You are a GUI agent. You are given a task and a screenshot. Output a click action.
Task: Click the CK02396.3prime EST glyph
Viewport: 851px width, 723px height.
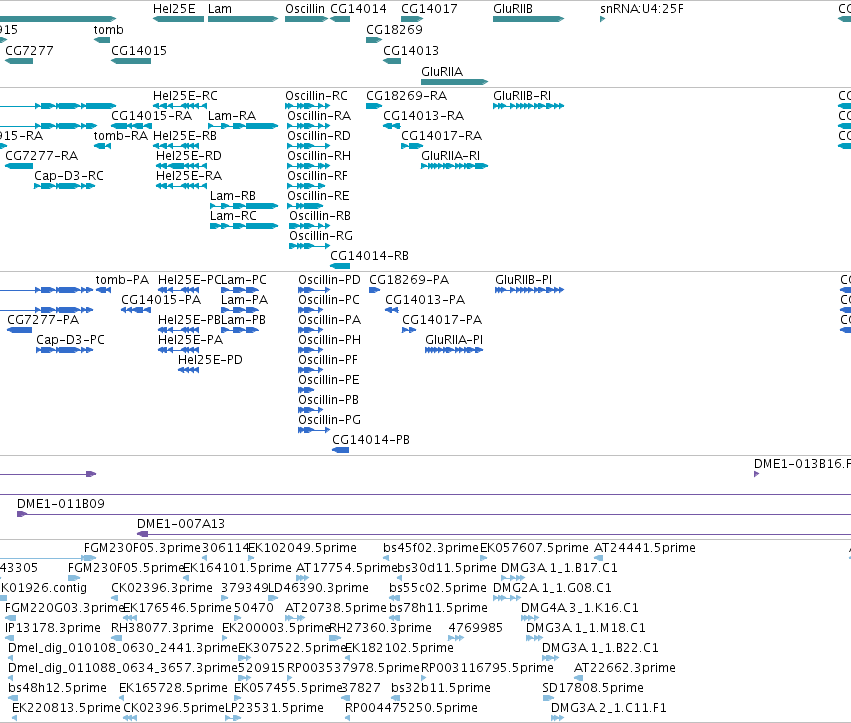click(115, 598)
